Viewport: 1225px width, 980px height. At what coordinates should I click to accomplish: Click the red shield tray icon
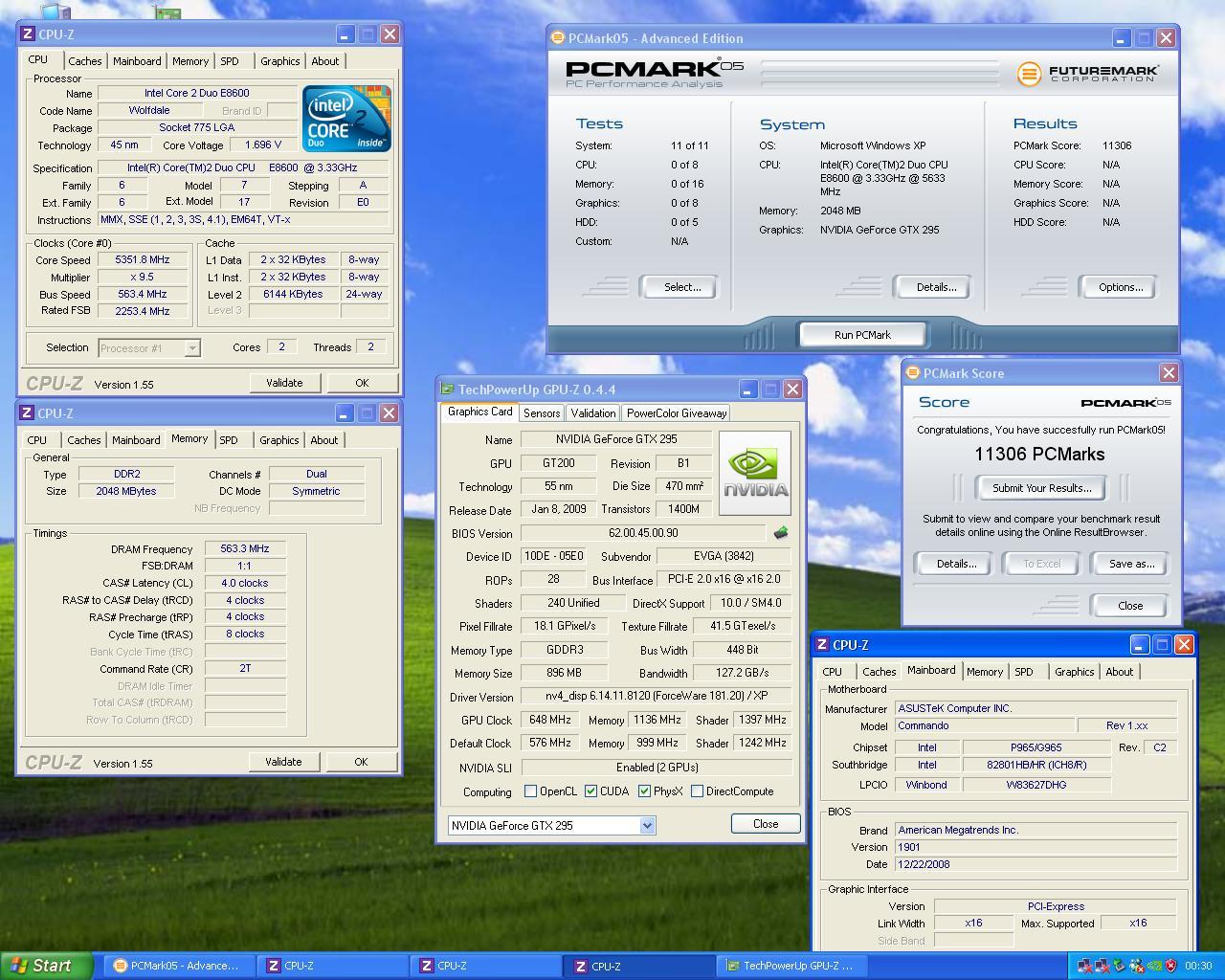point(1169,966)
